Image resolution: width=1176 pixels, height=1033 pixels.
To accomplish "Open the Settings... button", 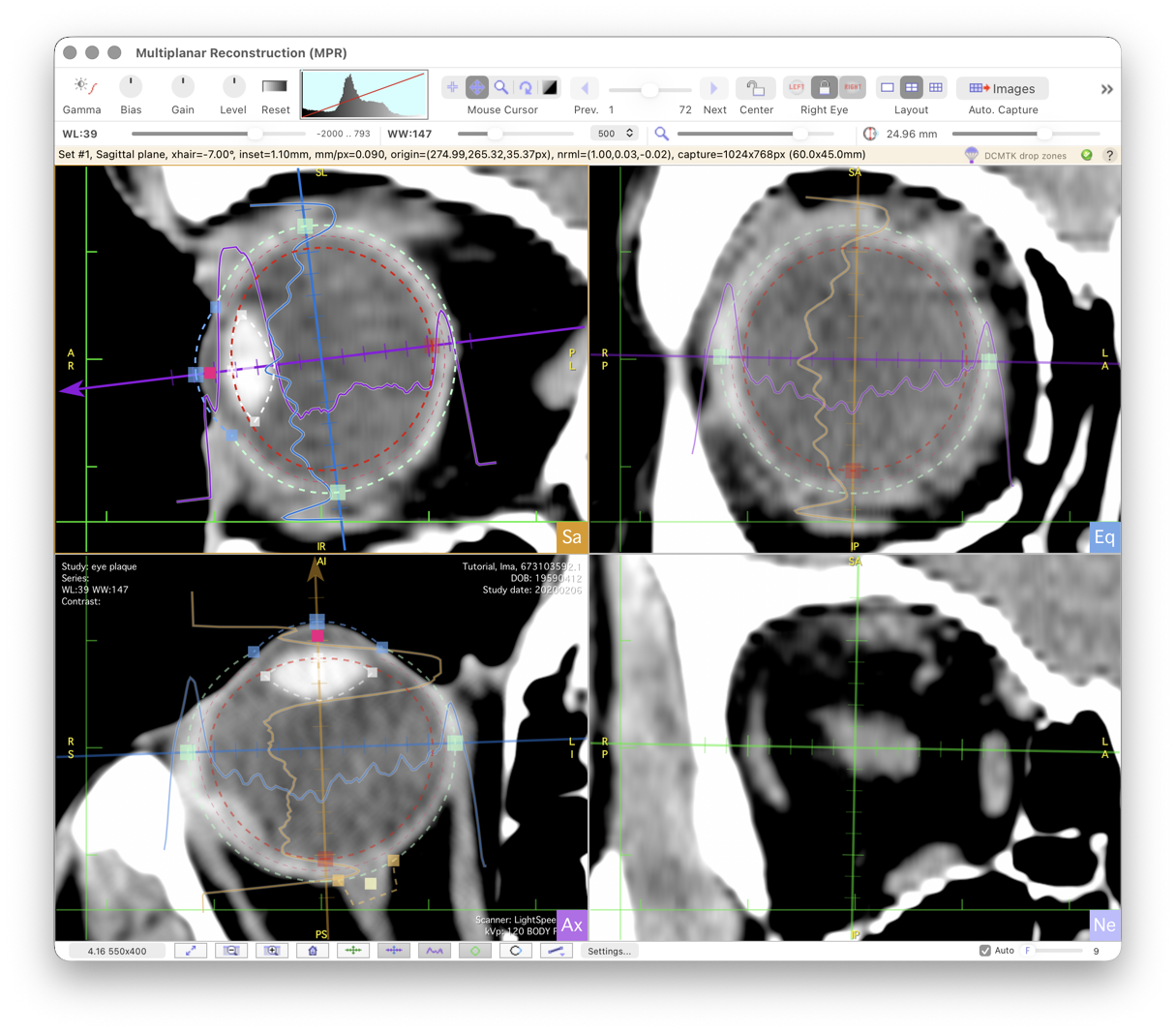I will pos(609,951).
